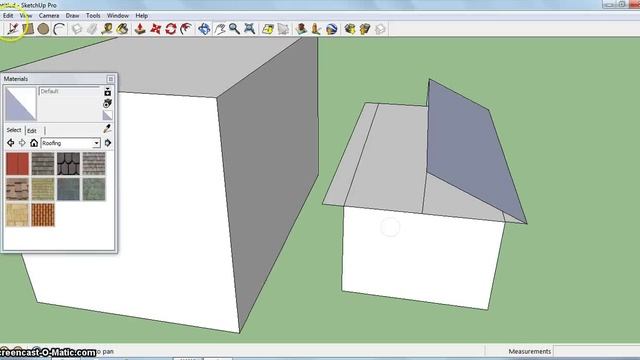Choose the dark scalloped slate roofing swatch
The height and width of the screenshot is (360, 640).
click(x=68, y=164)
